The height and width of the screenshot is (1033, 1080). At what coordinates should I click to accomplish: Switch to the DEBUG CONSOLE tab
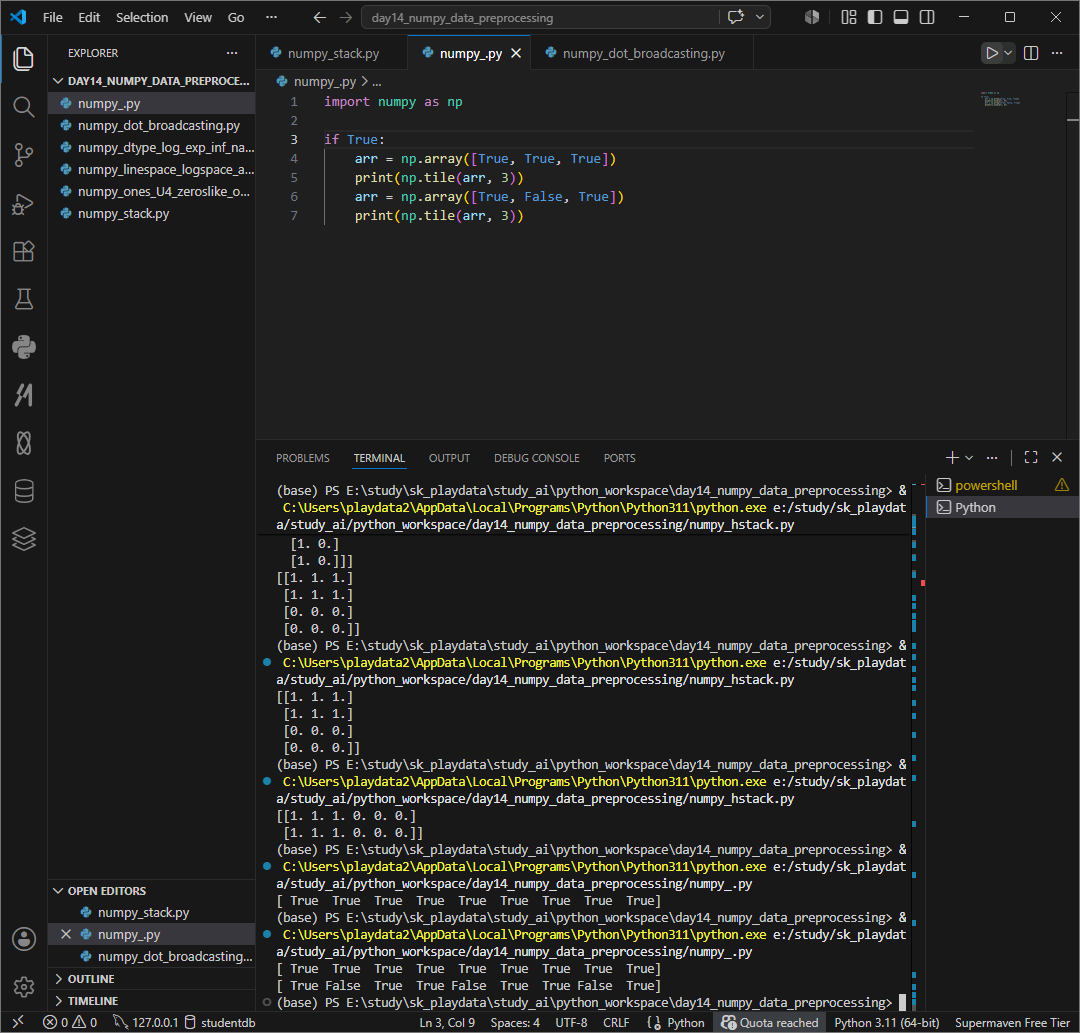pos(537,458)
